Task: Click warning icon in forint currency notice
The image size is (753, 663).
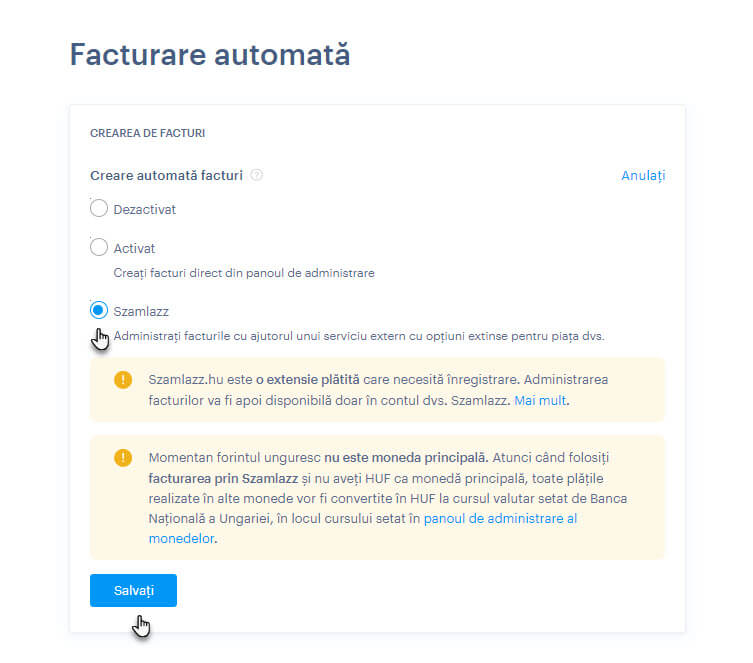Action: tap(123, 458)
